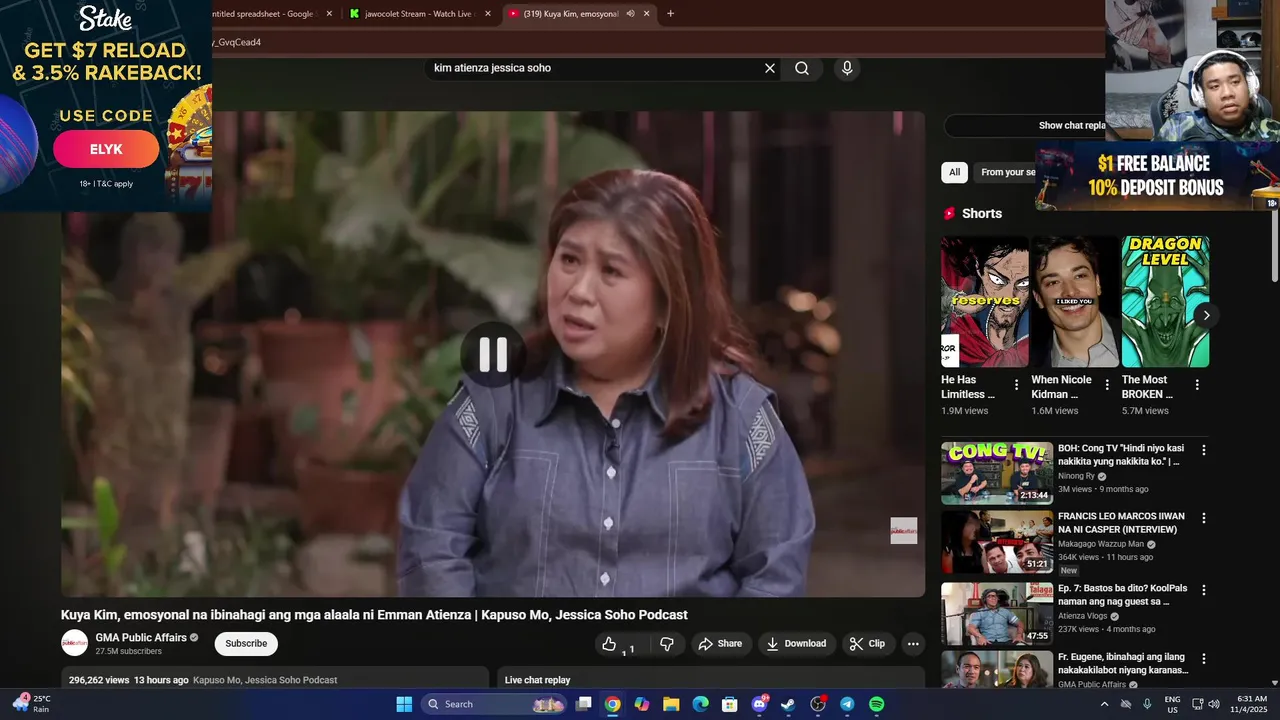
Task: Open 'The Most BROKEN' short thumbnail
Action: pos(1165,302)
